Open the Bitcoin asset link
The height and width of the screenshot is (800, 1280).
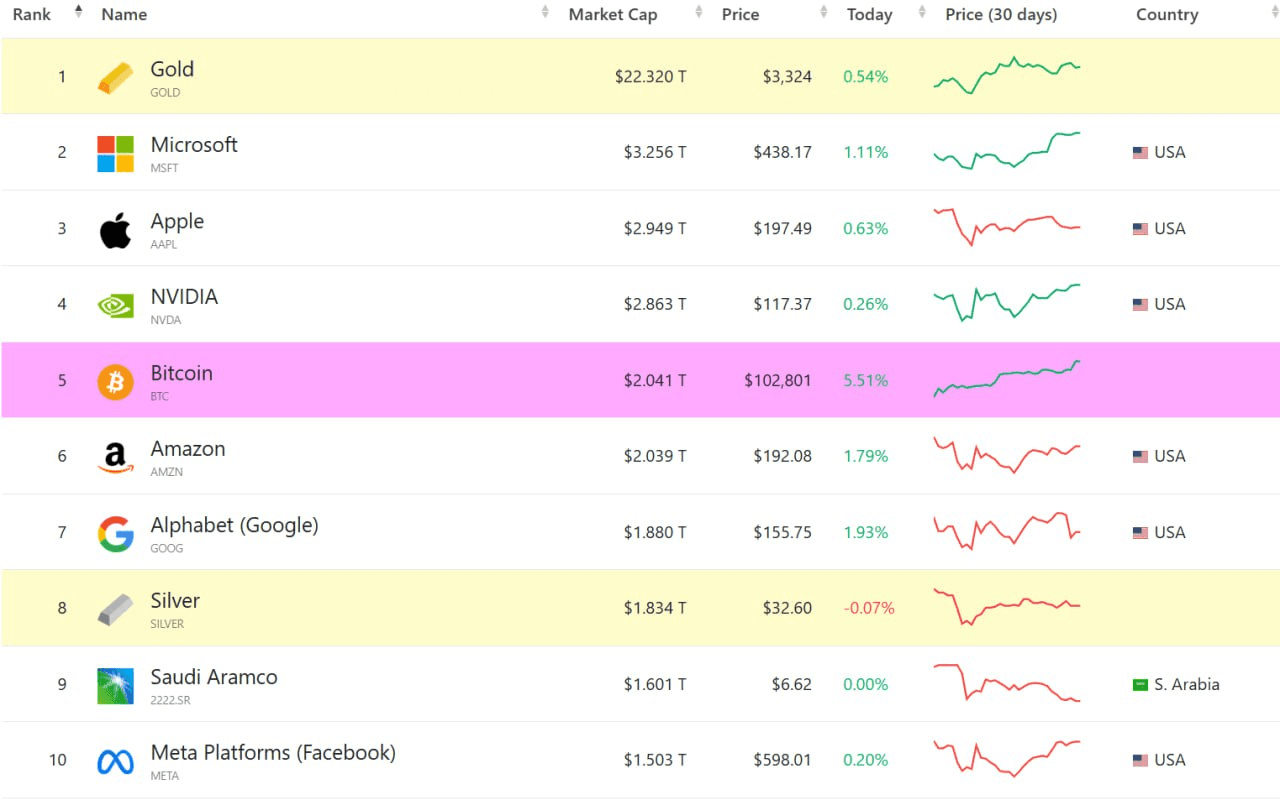[x=181, y=373]
